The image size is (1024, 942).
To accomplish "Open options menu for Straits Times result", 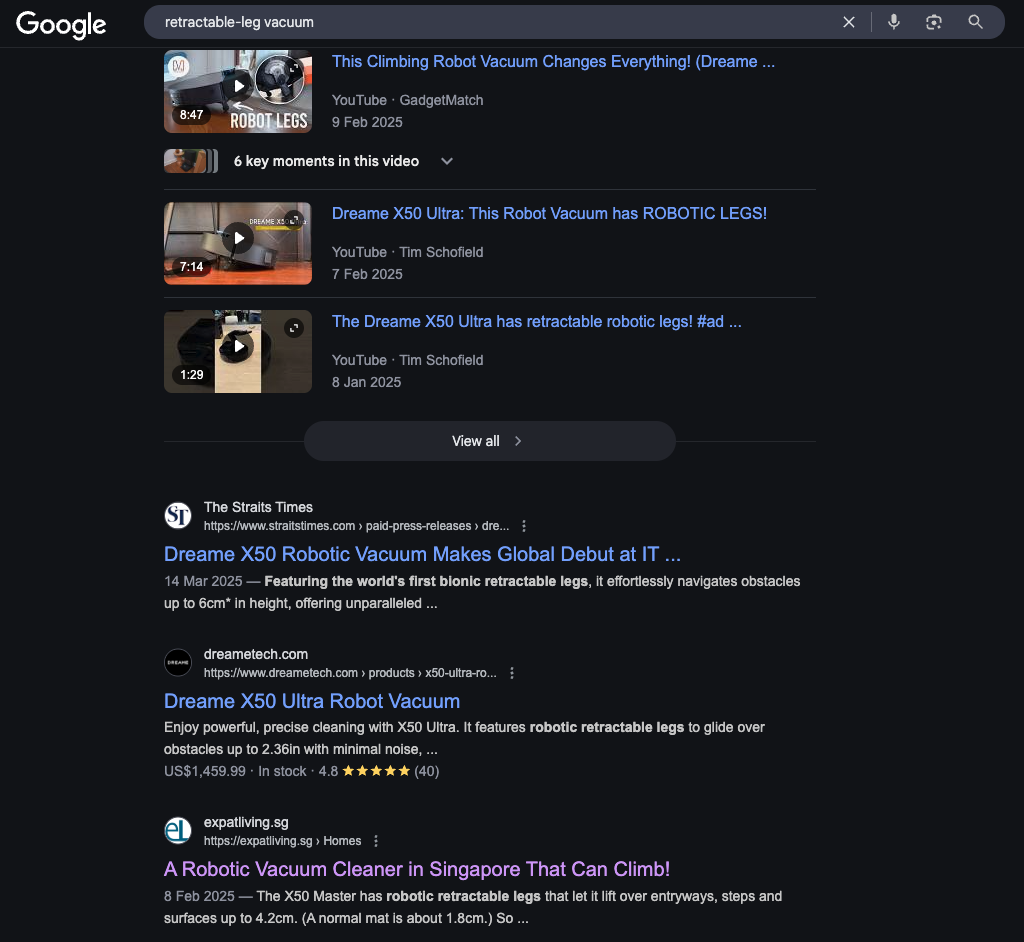I will 524,526.
